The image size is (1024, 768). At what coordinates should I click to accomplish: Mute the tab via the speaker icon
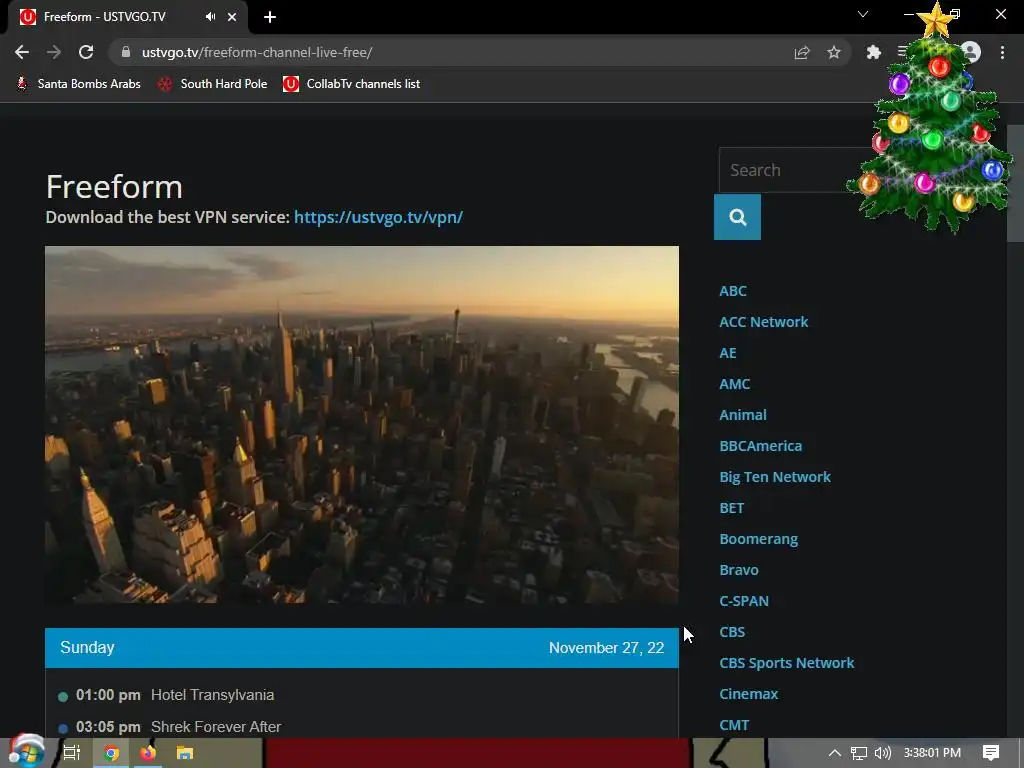(x=210, y=17)
